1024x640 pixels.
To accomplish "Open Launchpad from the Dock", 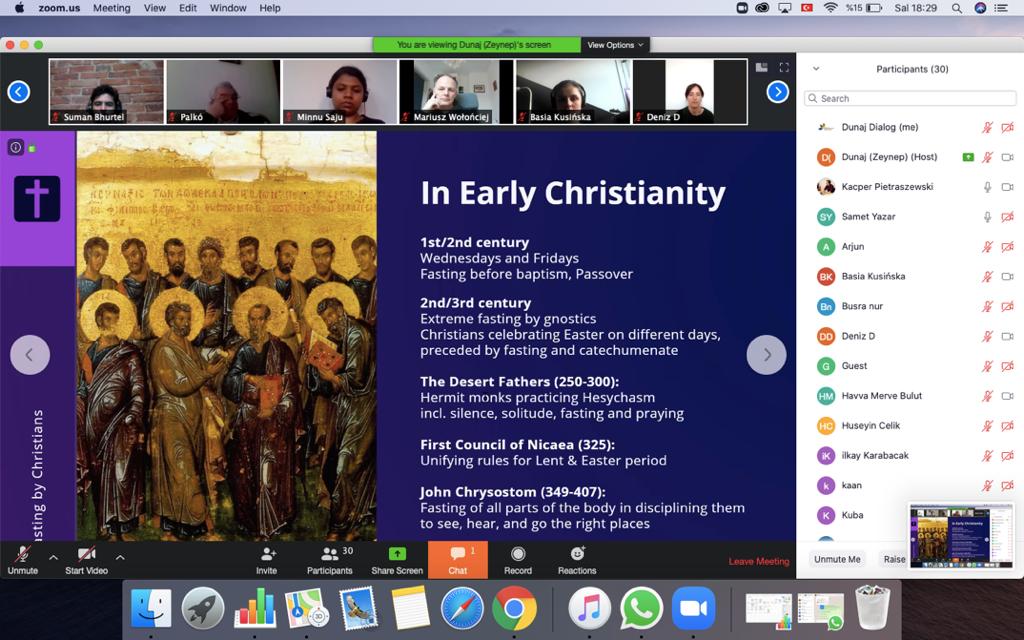I will (203, 608).
